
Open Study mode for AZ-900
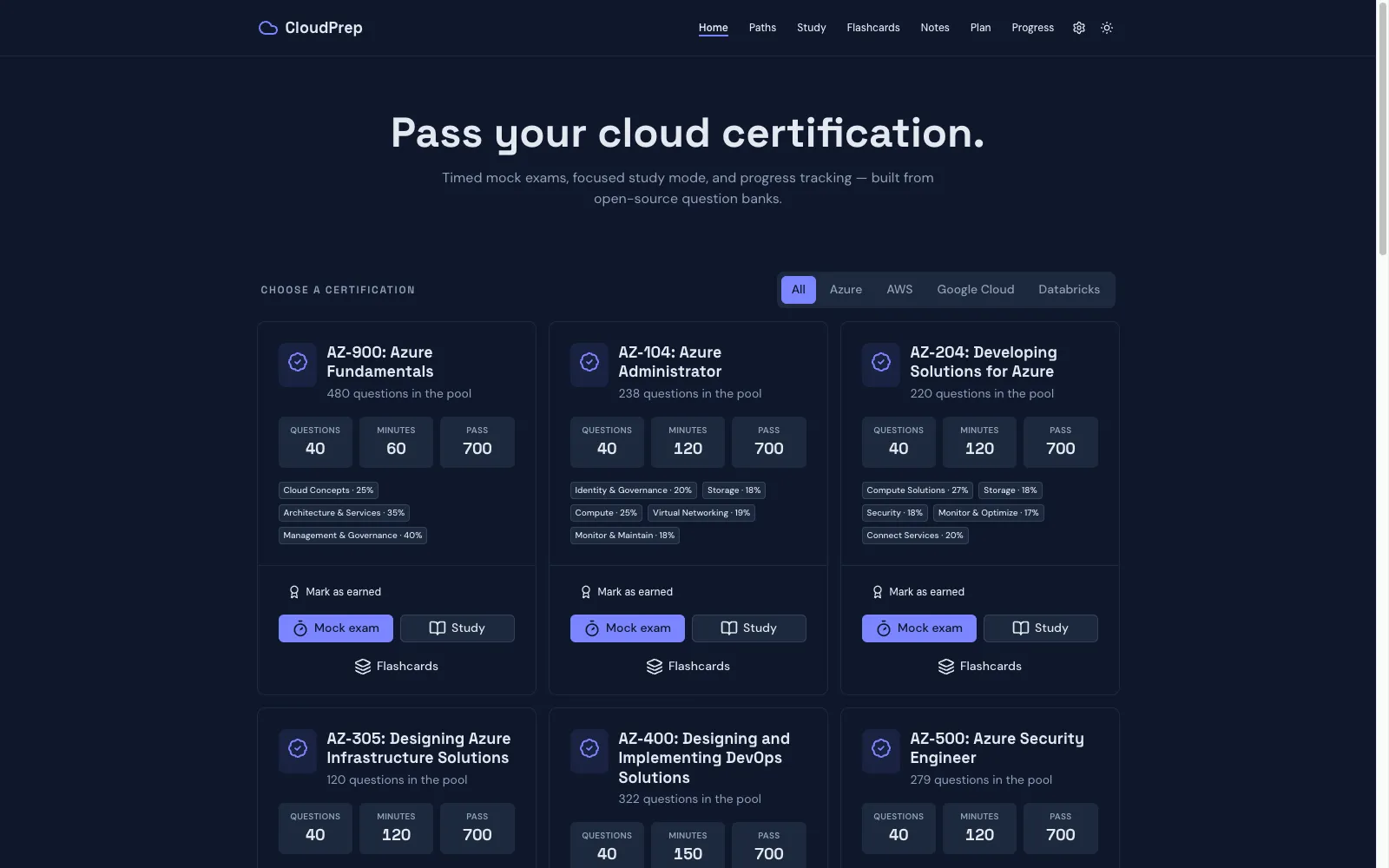458,628
